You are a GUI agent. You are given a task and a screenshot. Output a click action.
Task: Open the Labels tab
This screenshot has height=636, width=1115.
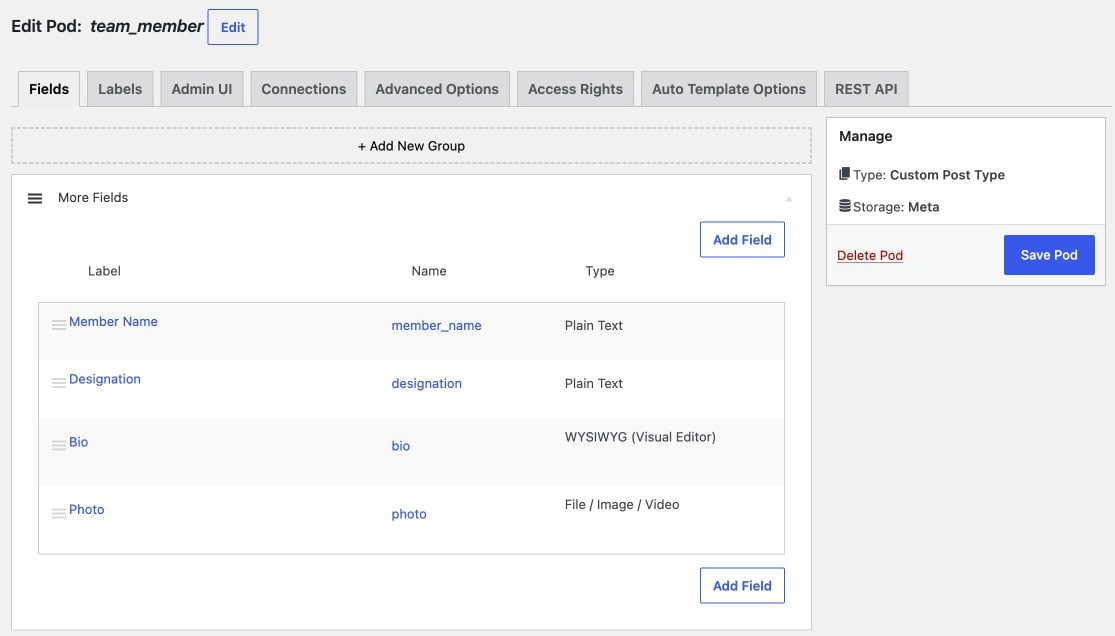pos(120,89)
